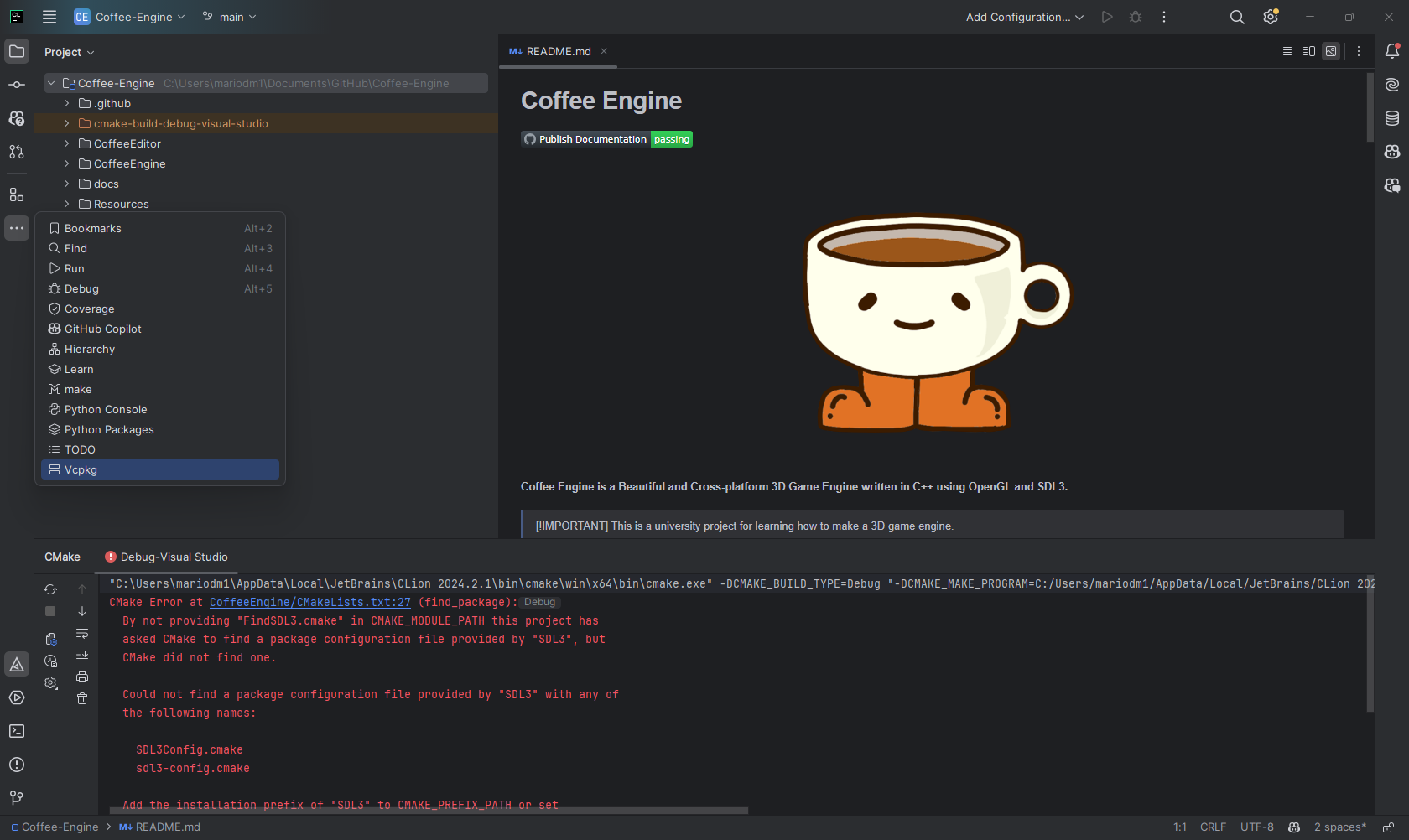Open CMake settings gear in output toolbar

click(x=50, y=683)
